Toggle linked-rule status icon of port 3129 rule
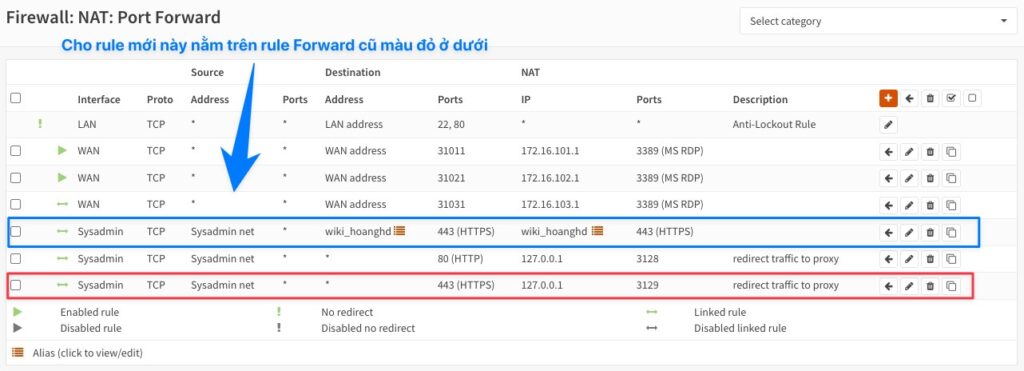Viewport: 1024px width, 371px height. pos(62,285)
